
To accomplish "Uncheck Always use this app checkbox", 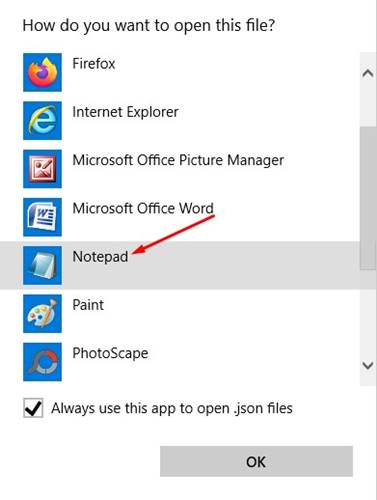I will (33, 408).
